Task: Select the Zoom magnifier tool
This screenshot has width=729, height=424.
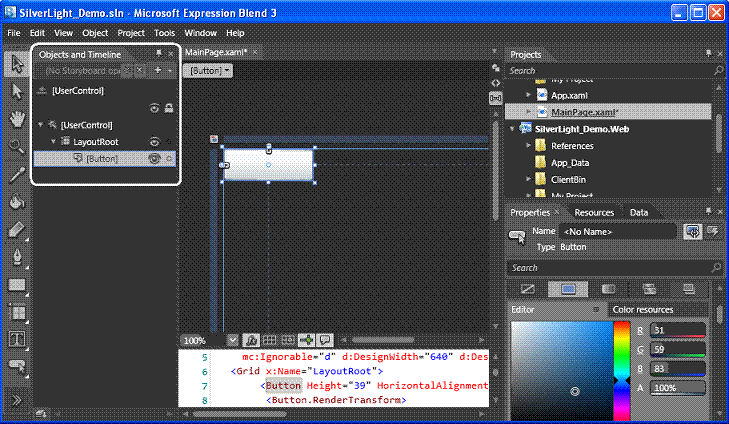Action: tap(17, 146)
